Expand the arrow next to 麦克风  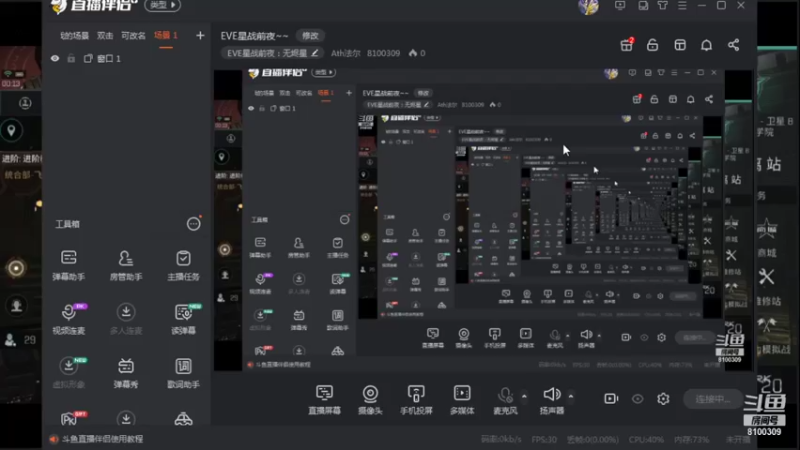[524, 396]
